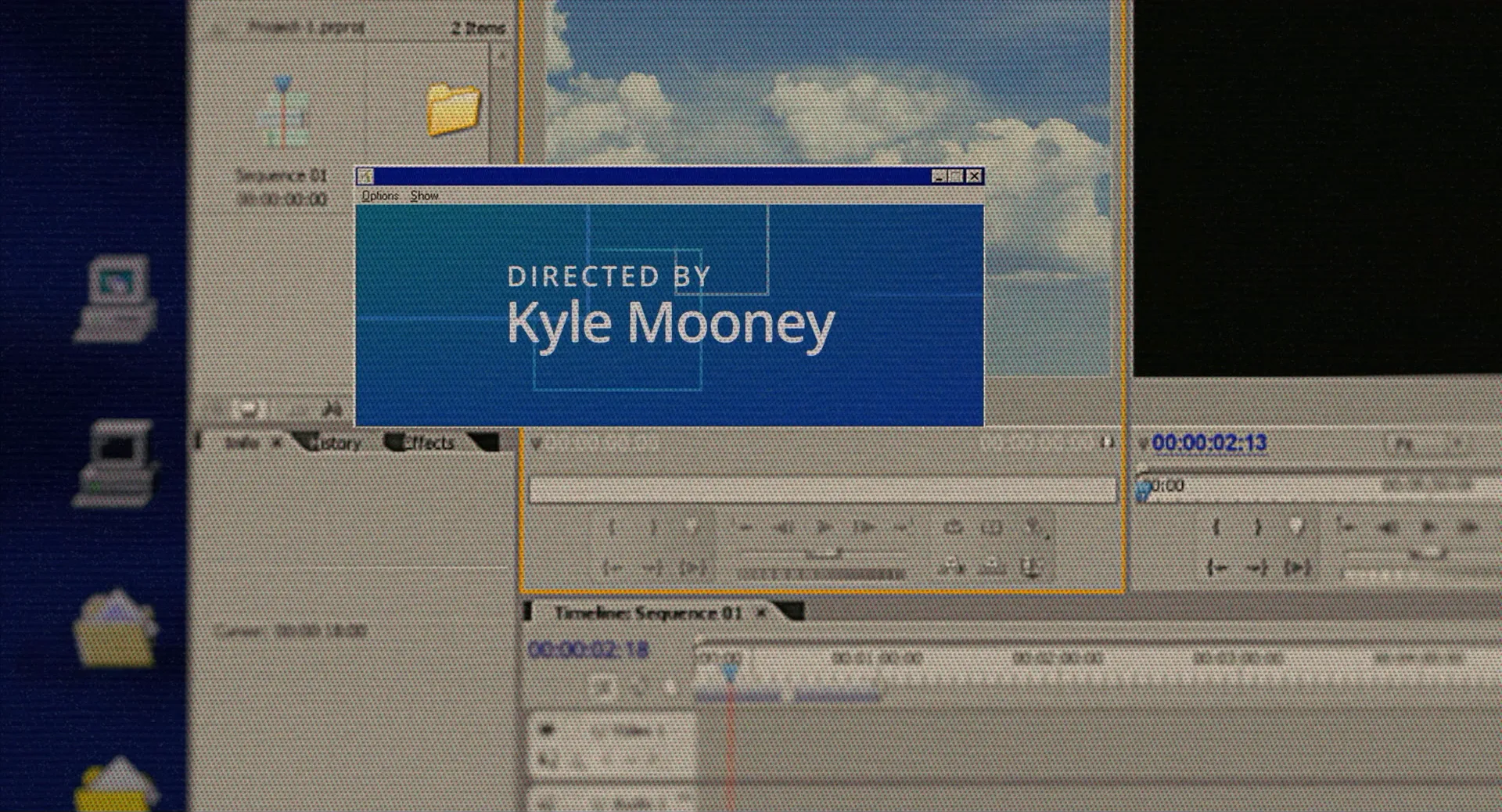Close the Info tab with its x
Screen dimensions: 1502x812
(276, 443)
